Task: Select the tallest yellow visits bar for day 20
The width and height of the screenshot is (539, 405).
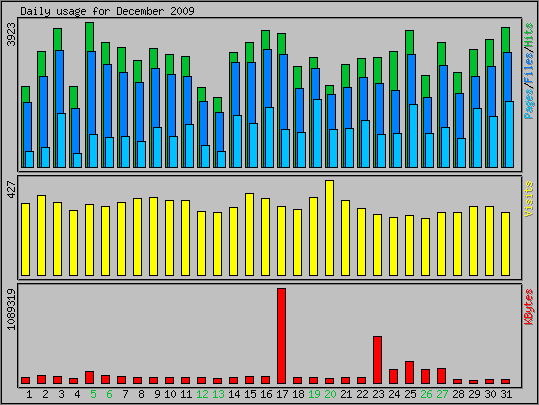Action: tap(329, 228)
